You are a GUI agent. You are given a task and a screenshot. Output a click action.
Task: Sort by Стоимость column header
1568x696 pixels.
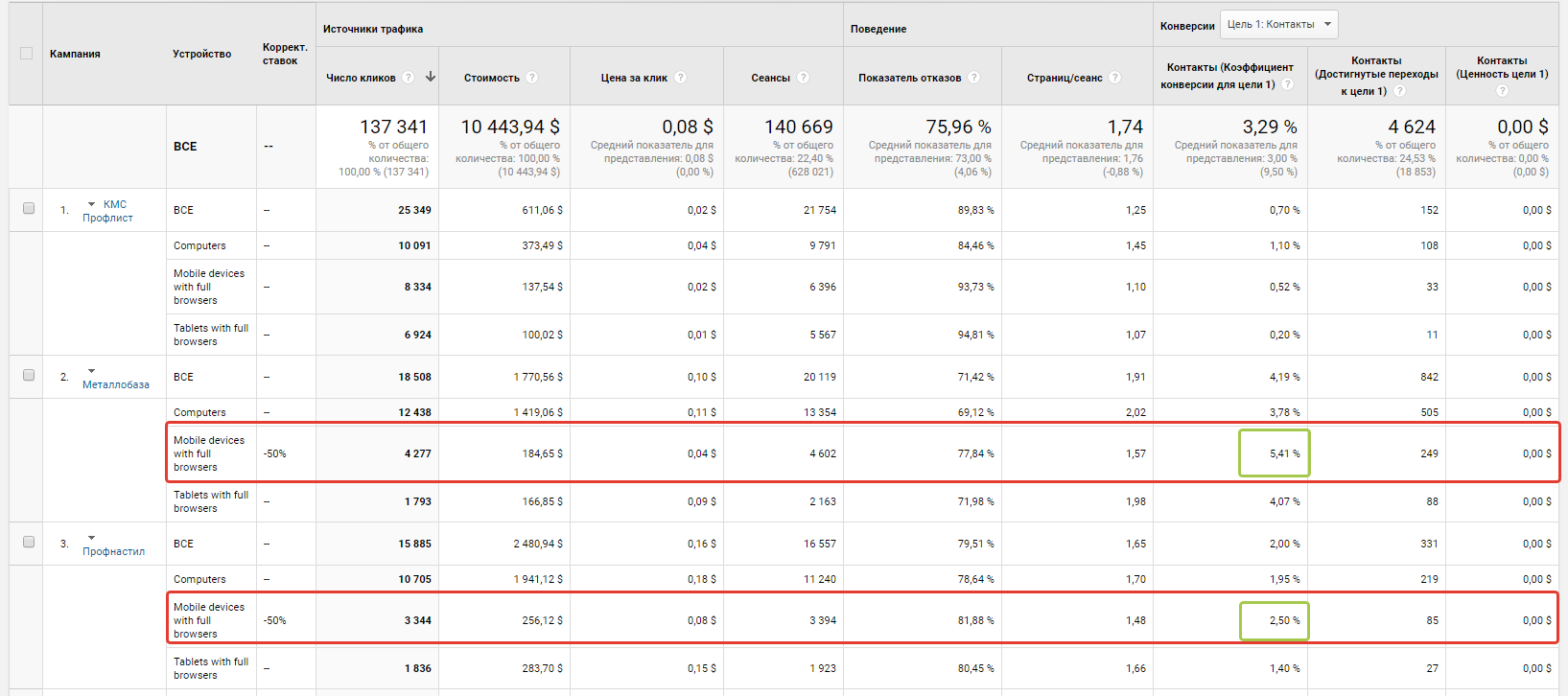click(492, 78)
